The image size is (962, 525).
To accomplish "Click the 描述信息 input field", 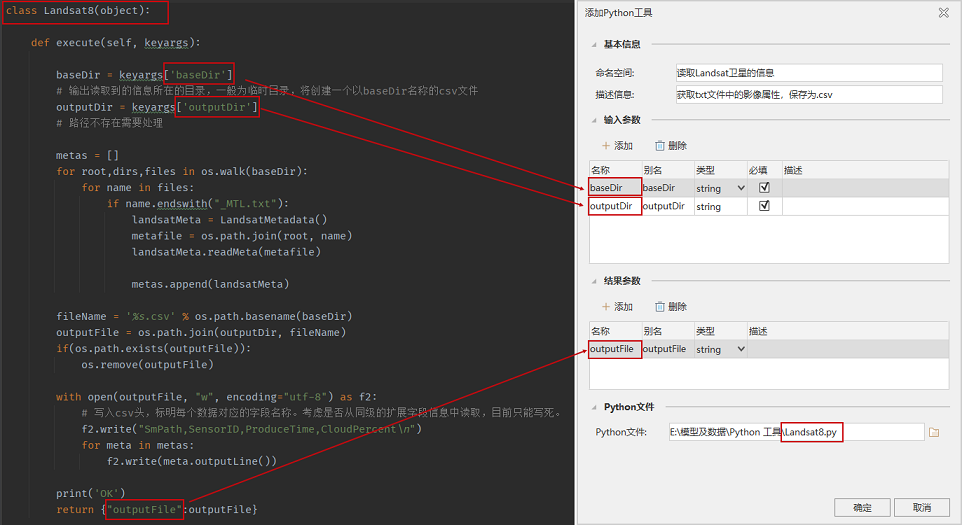I will coord(808,95).
